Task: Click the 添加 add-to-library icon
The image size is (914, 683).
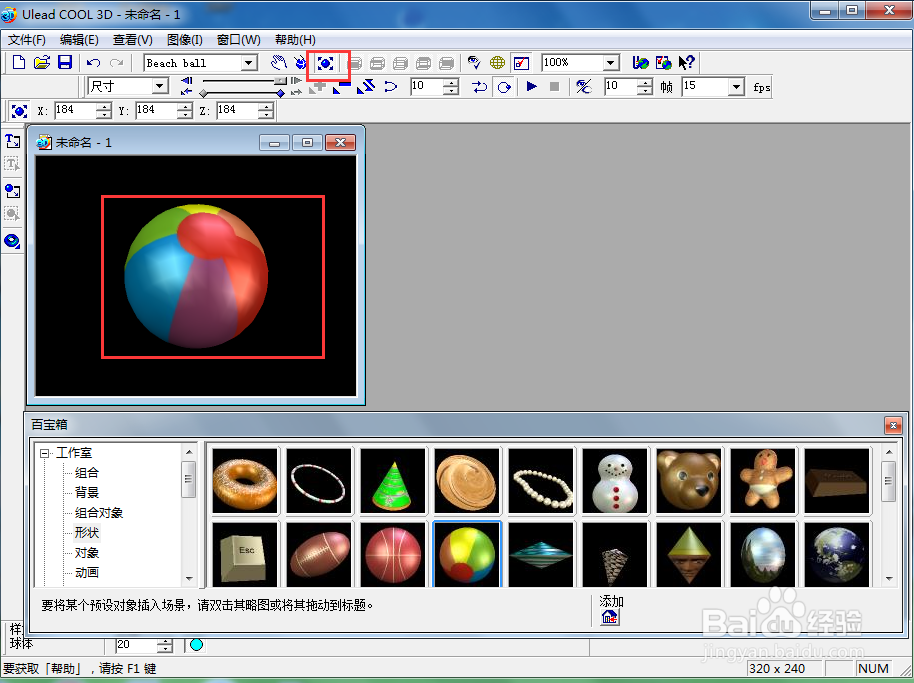Action: (x=609, y=617)
